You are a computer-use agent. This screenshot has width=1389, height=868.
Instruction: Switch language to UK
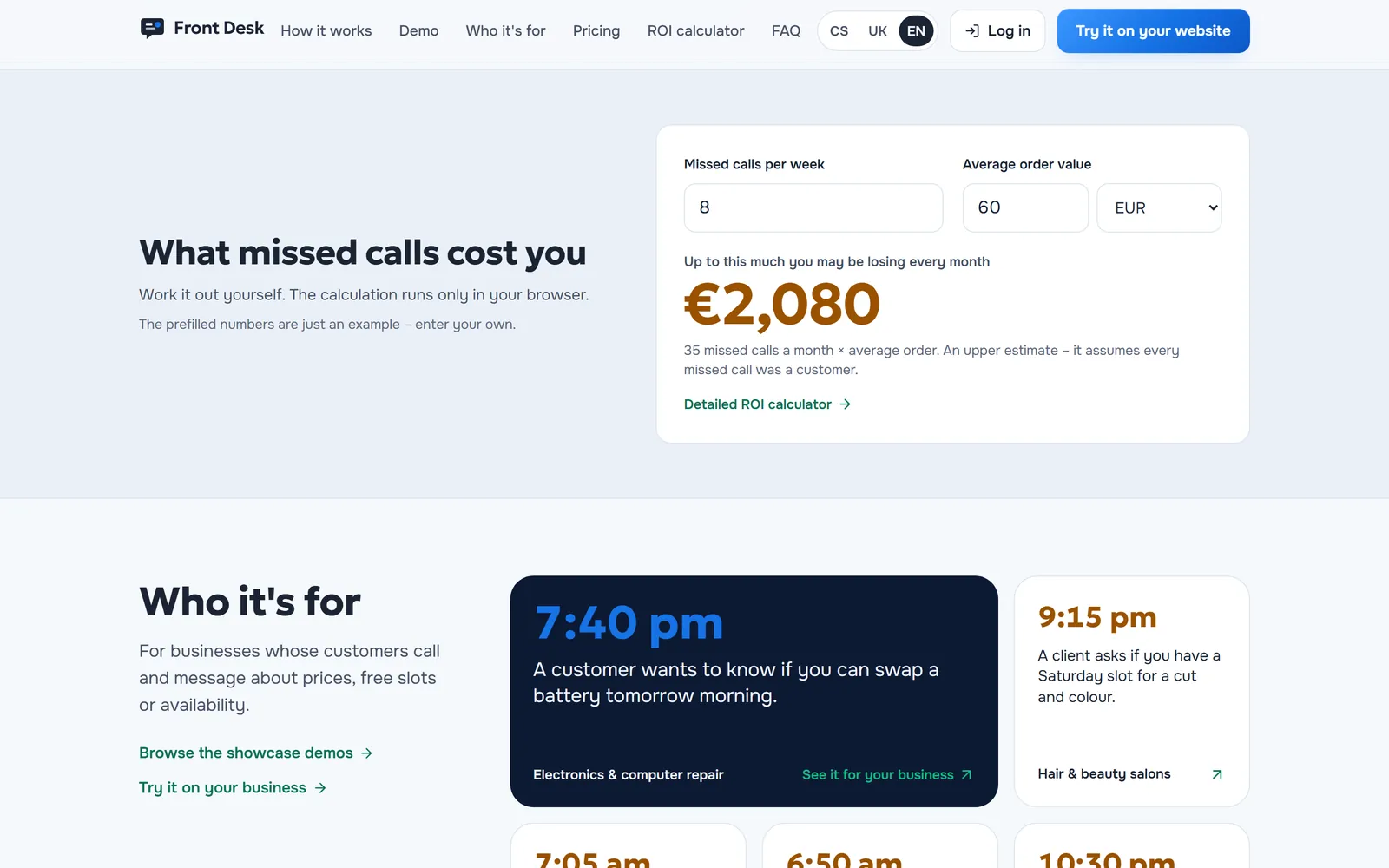coord(878,31)
